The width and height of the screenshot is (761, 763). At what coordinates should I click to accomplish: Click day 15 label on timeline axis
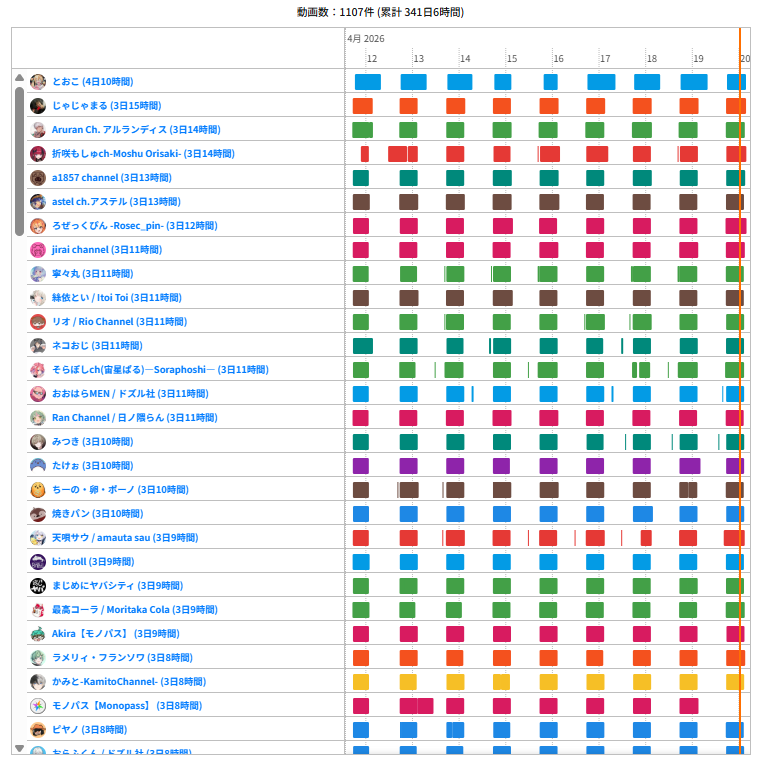512,59
